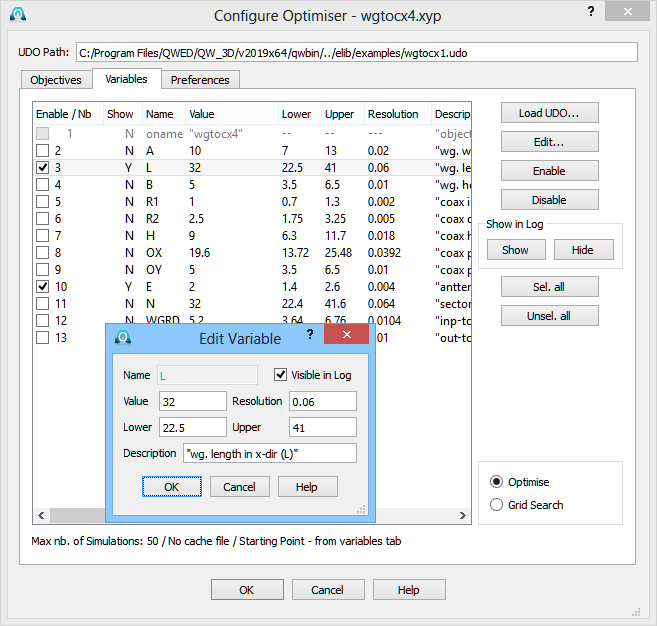Uncheck the checkbox for variable 10 (E)
Viewport: 657px width, 626px height.
point(42,287)
